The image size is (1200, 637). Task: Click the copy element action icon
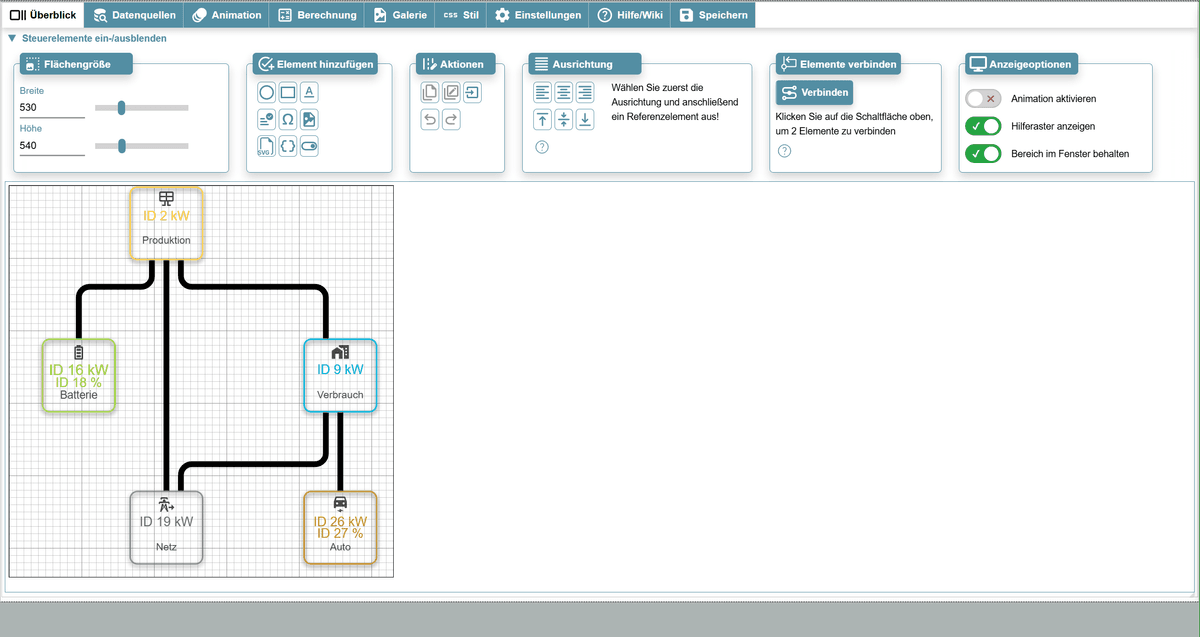[x=430, y=92]
